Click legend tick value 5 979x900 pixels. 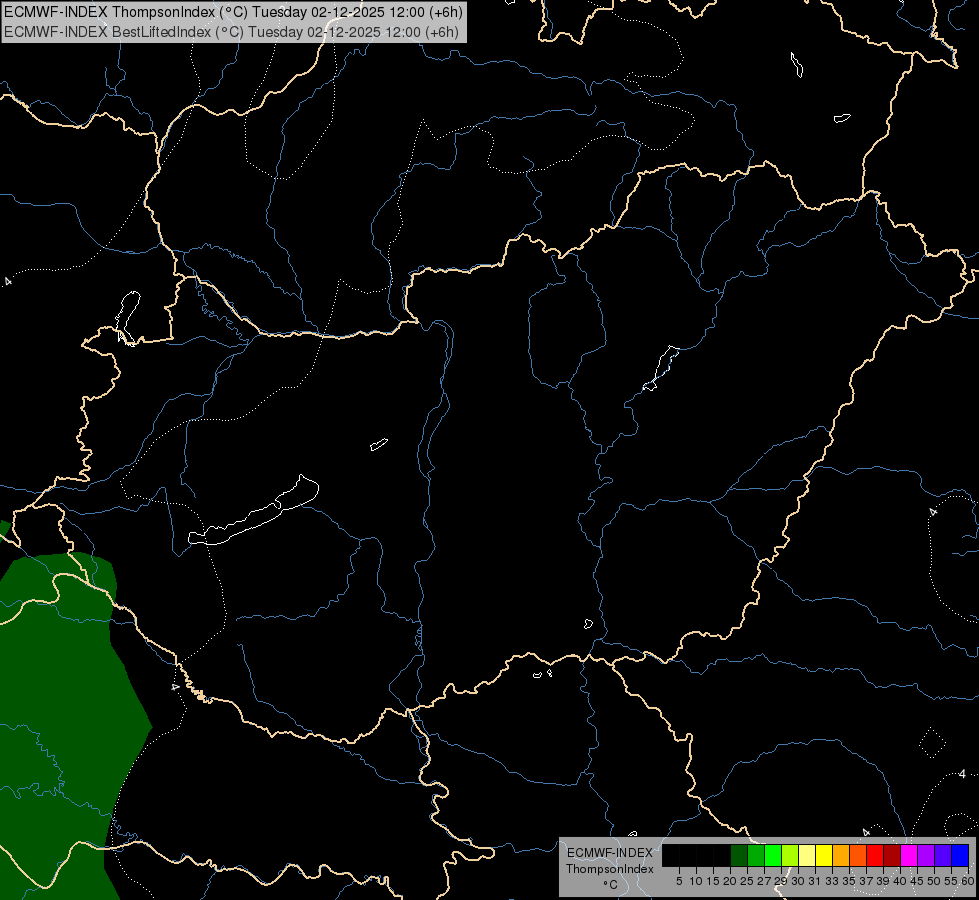[x=679, y=881]
